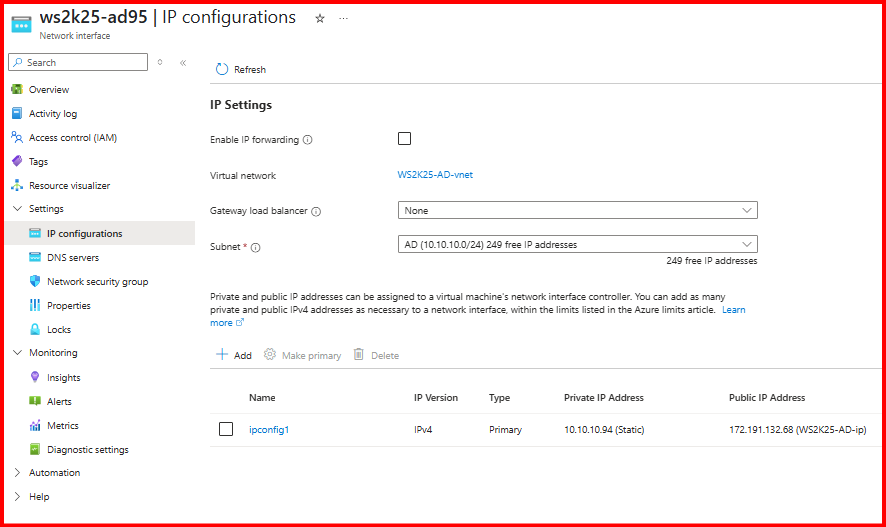The image size is (886, 527).
Task: Go to DNS servers menu item
Action: point(73,258)
